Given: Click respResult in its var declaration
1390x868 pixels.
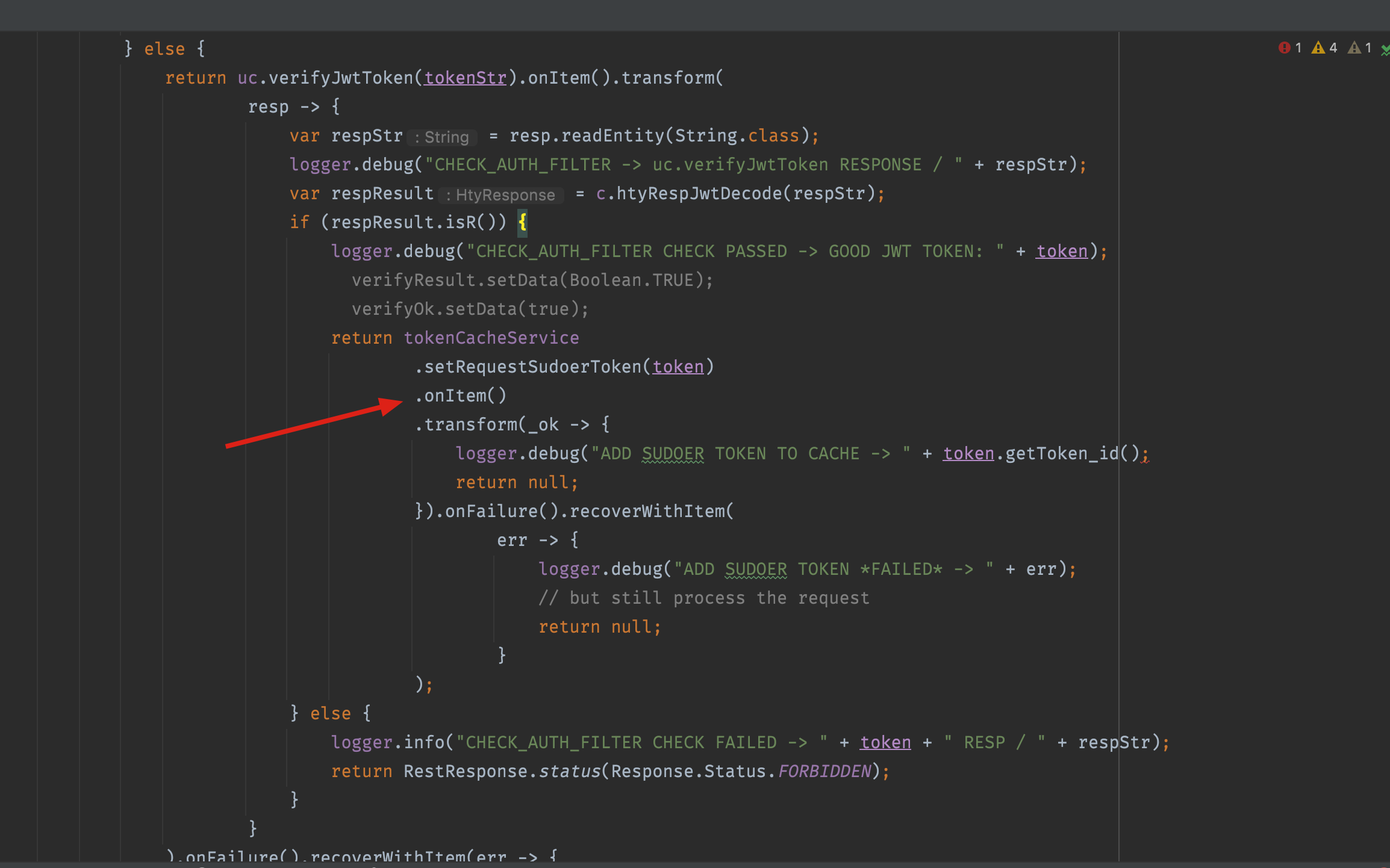Looking at the screenshot, I should [x=382, y=194].
